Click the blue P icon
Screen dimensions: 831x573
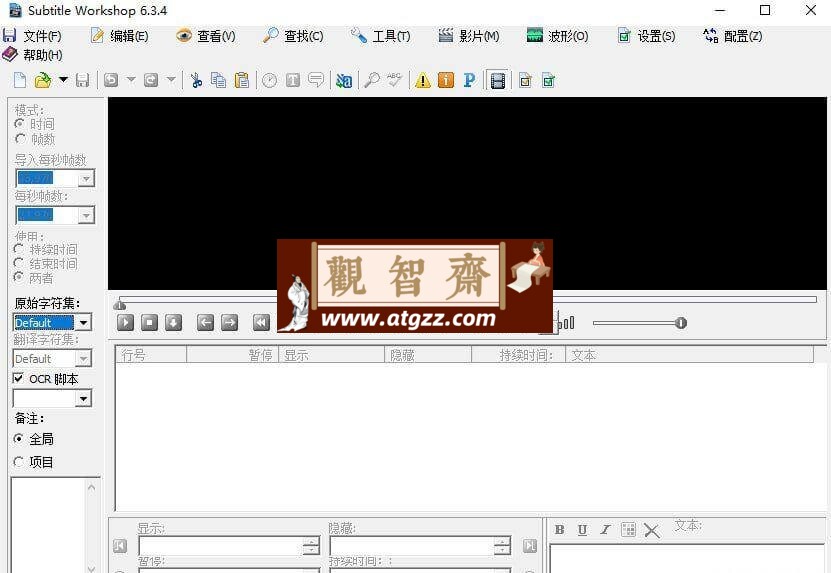coord(469,81)
